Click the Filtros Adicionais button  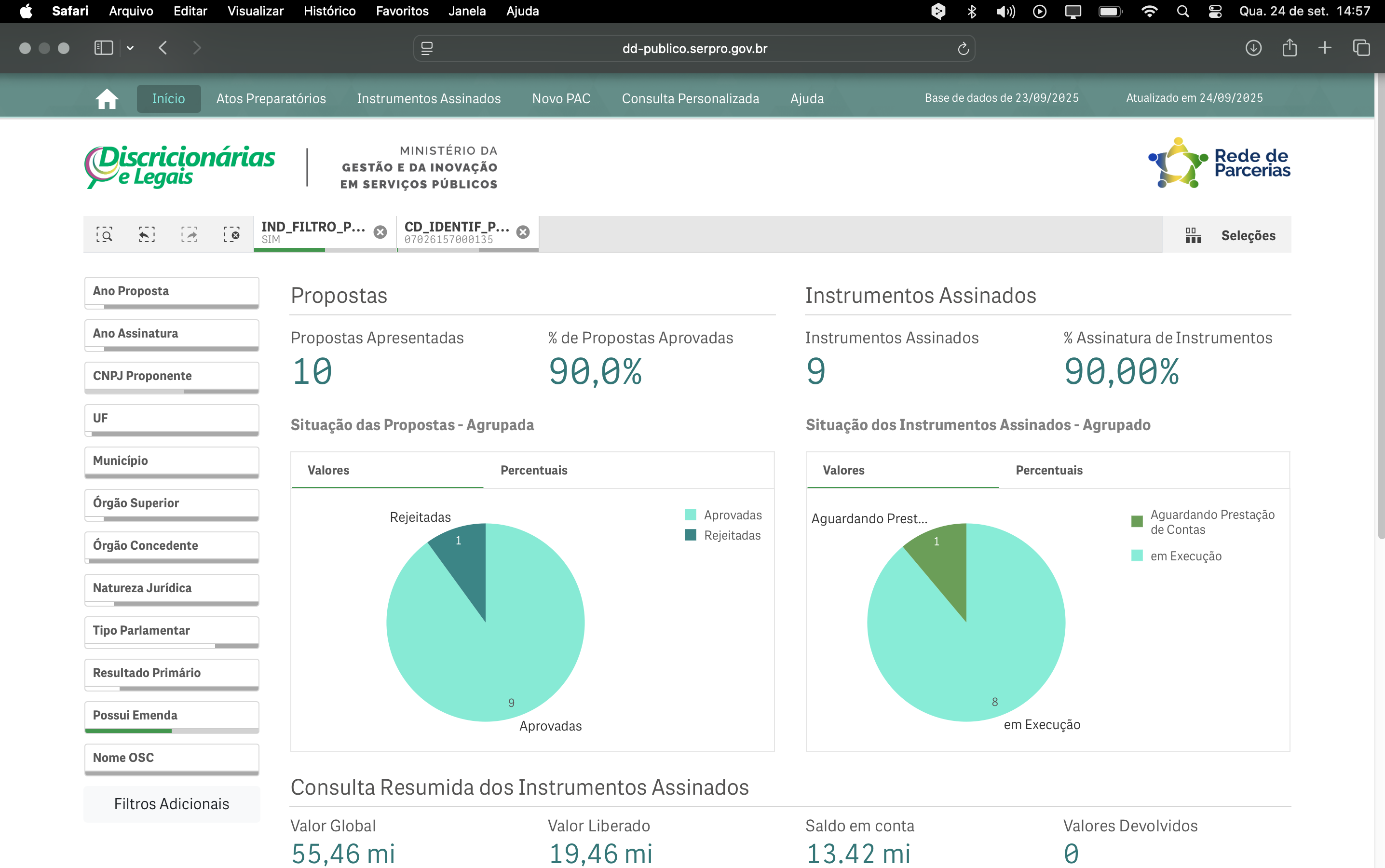point(172,804)
